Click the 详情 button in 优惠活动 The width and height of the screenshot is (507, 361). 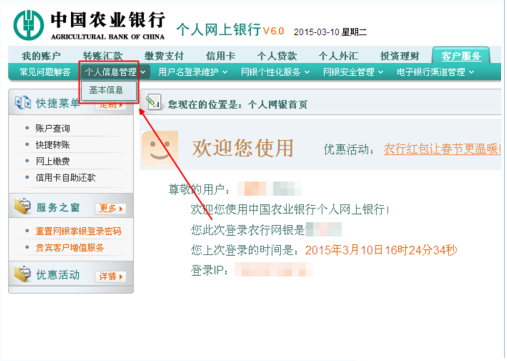pyautogui.click(x=111, y=276)
